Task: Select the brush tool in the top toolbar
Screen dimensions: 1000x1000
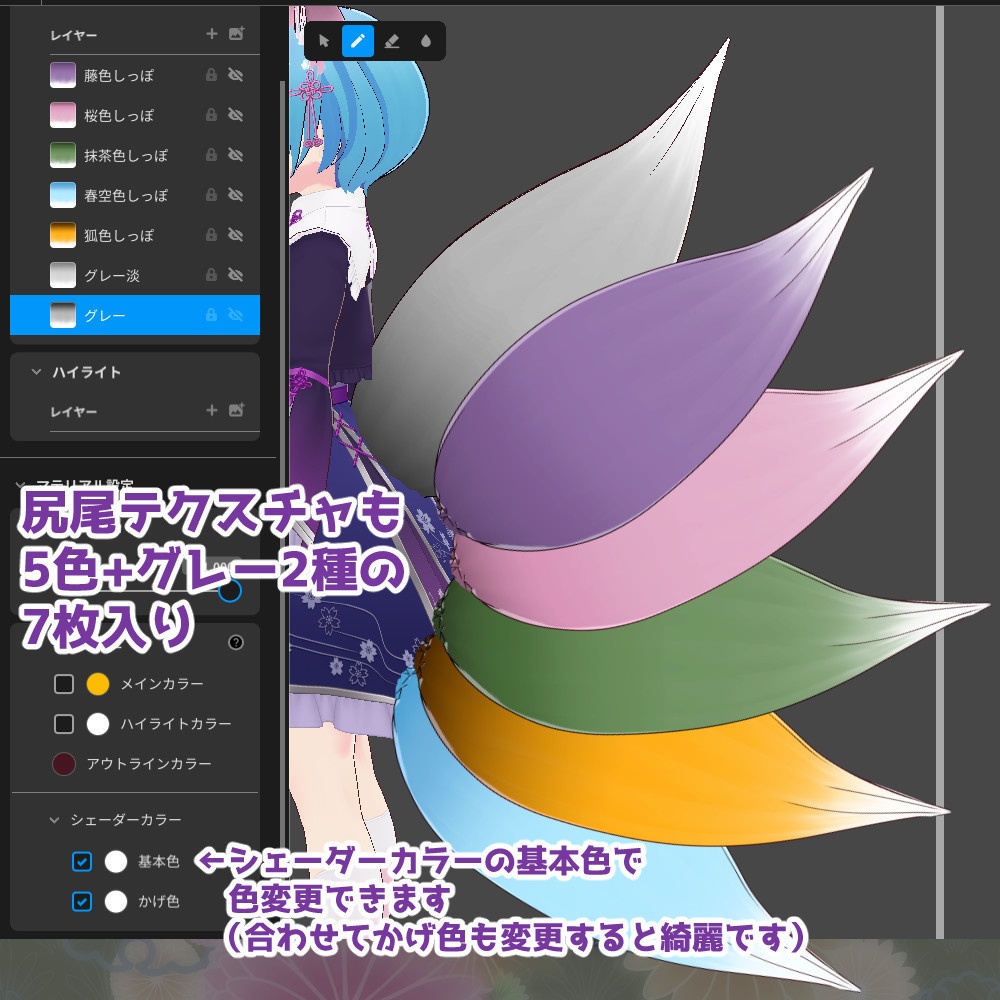Action: tap(357, 40)
